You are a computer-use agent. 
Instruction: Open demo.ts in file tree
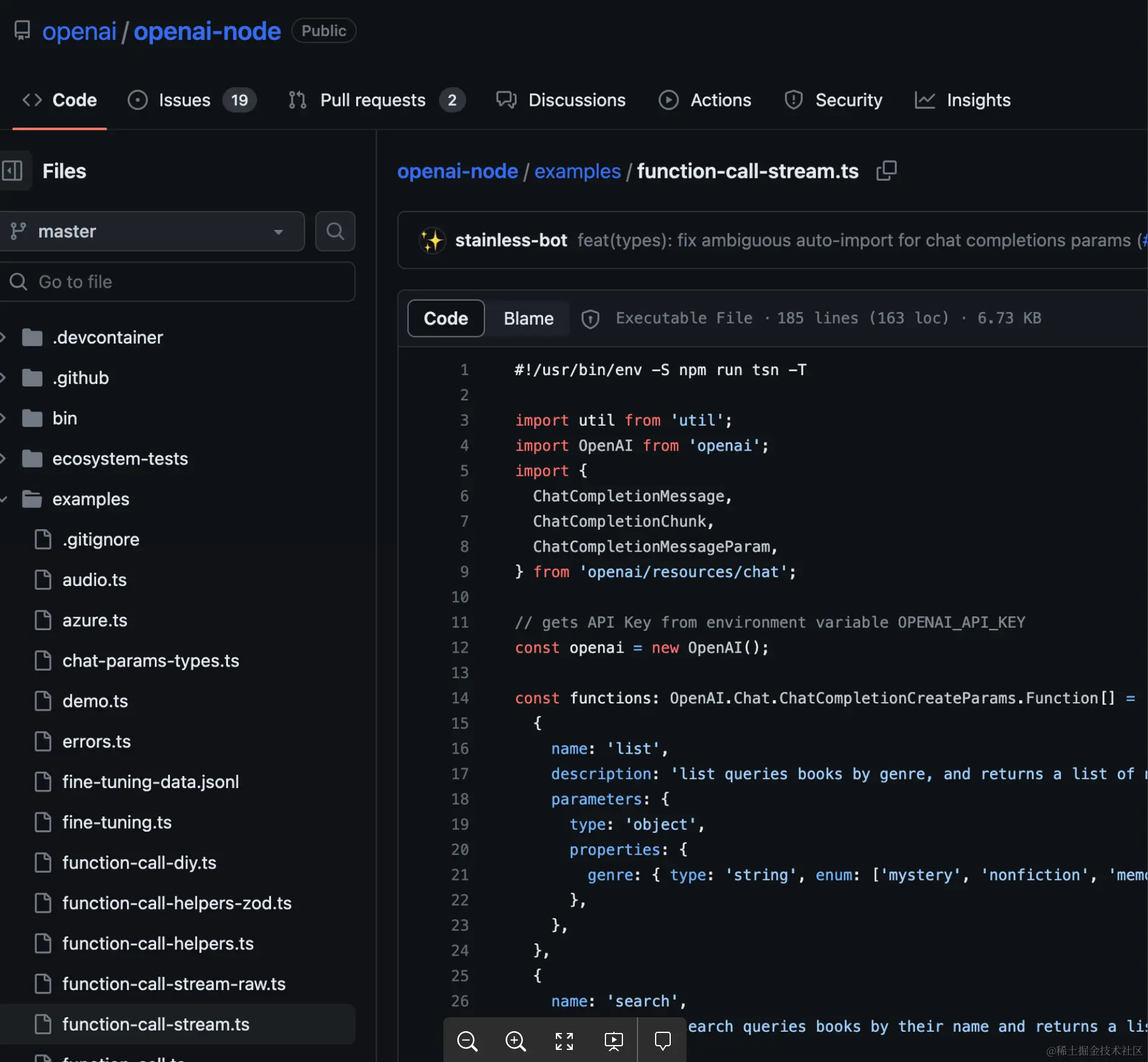tap(95, 702)
